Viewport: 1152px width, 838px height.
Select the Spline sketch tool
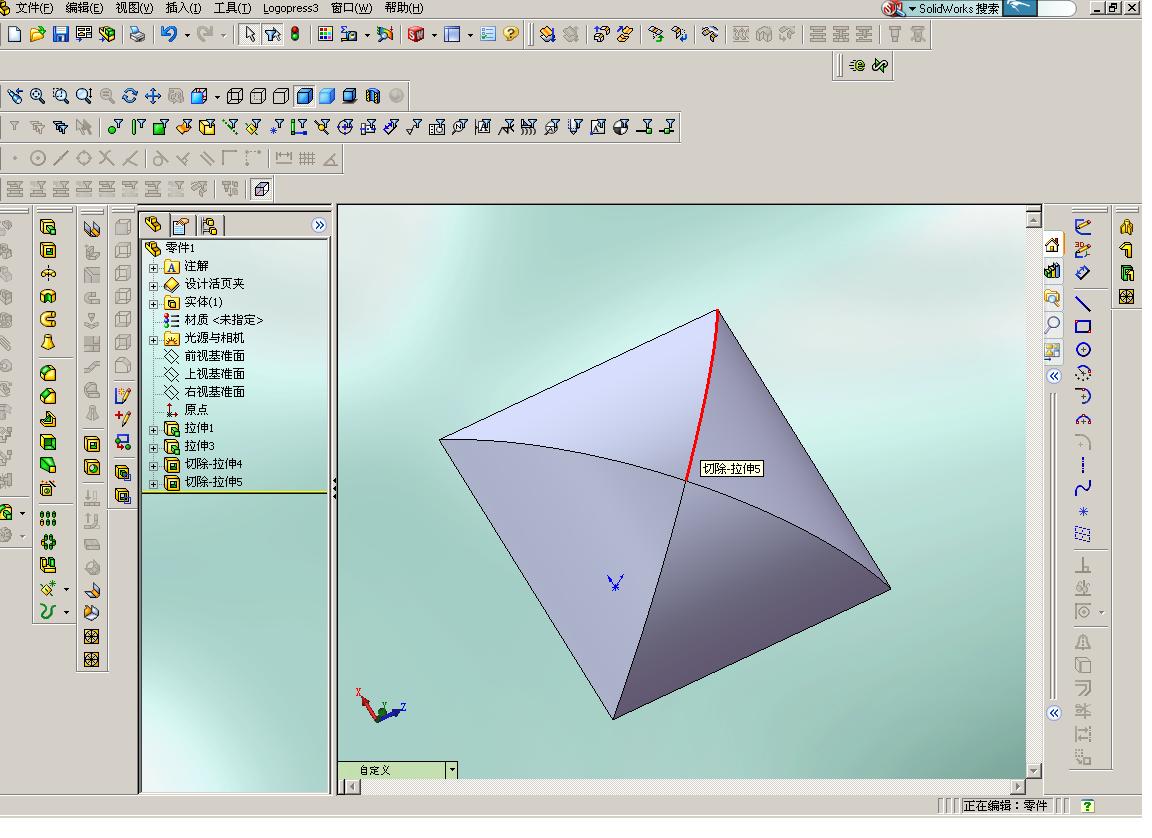click(x=1082, y=488)
